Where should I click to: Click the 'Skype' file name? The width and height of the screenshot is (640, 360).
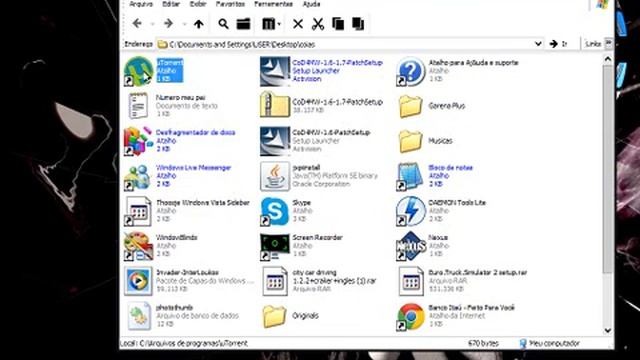pos(301,202)
